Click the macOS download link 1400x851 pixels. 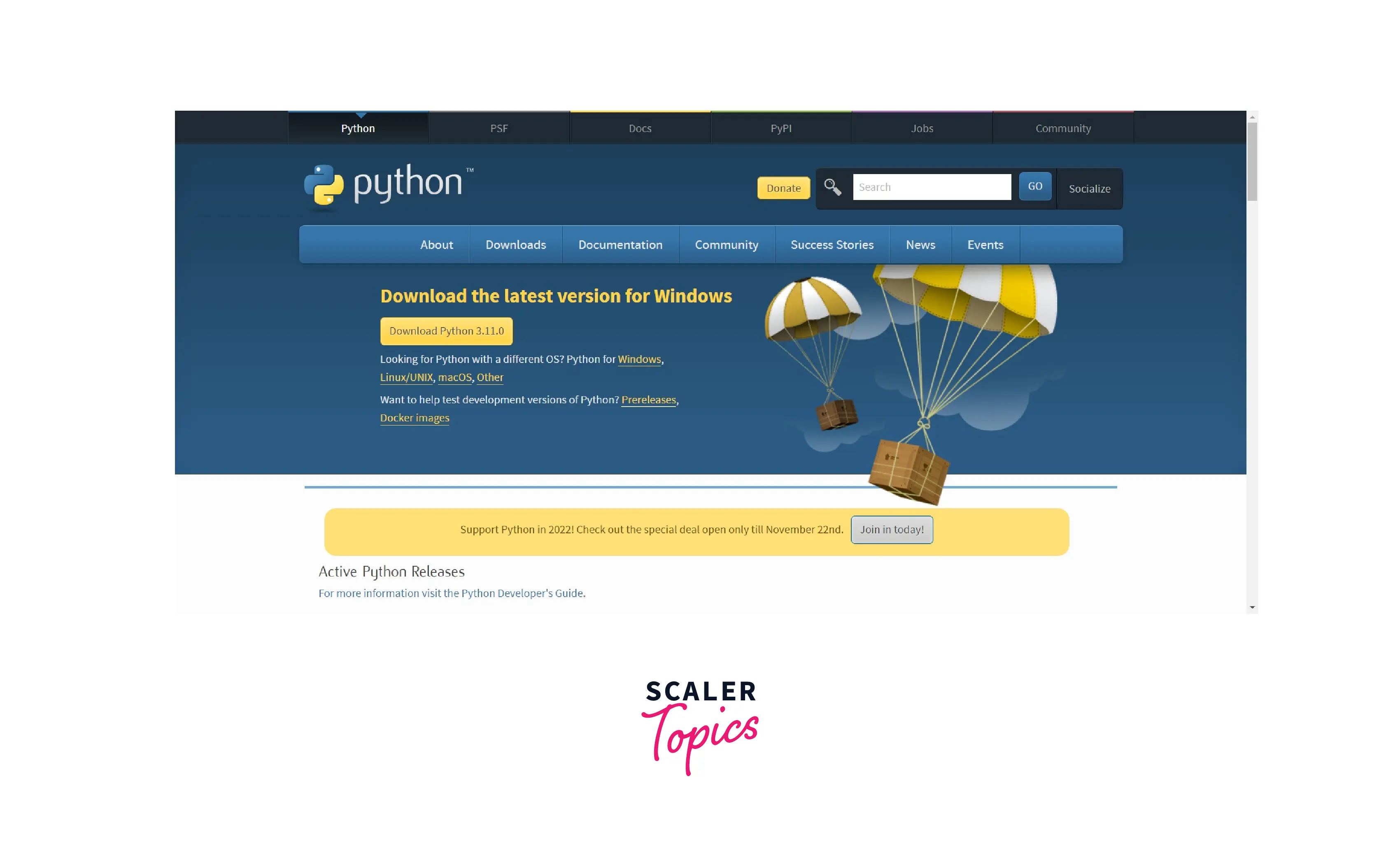454,377
